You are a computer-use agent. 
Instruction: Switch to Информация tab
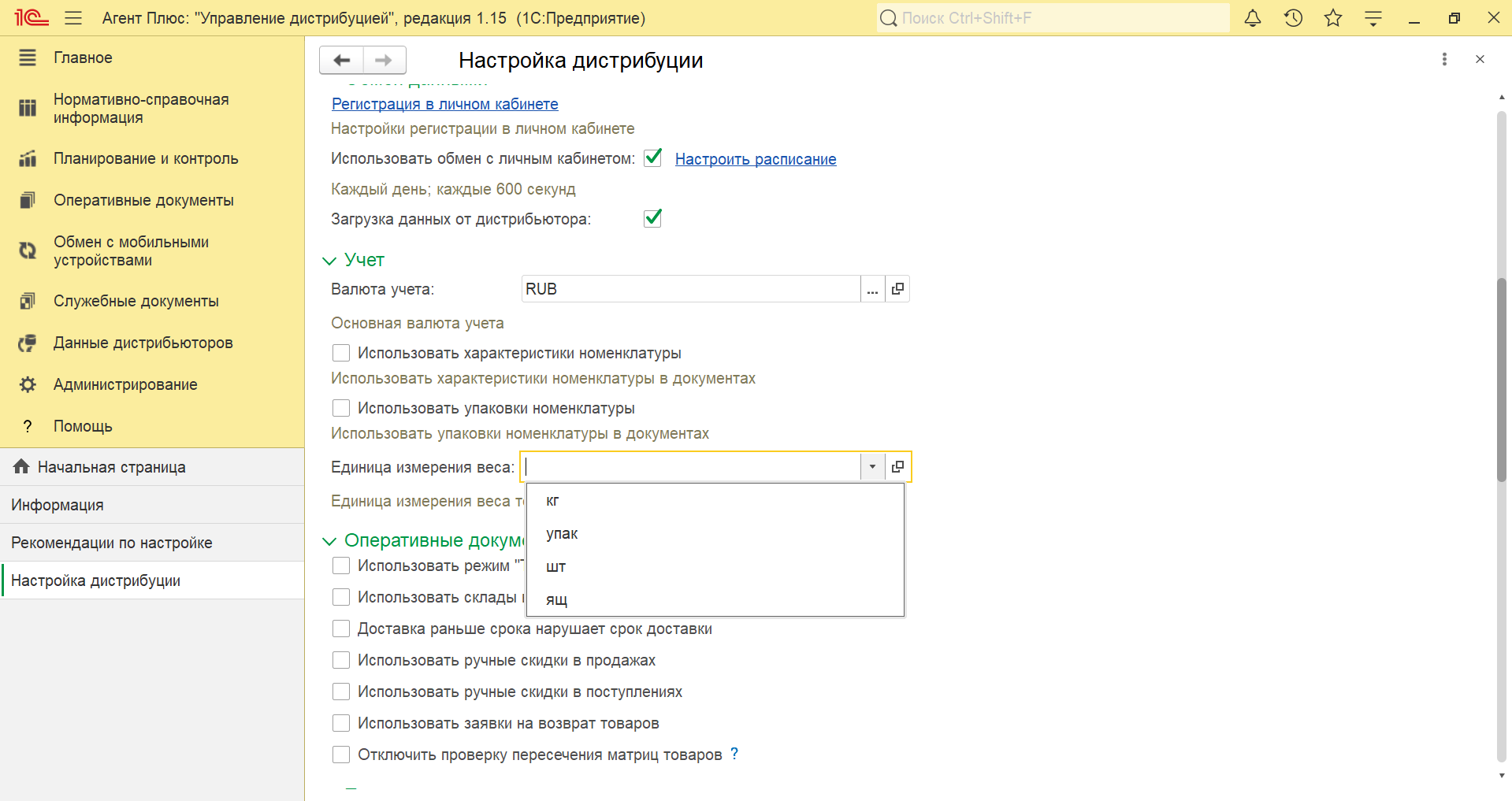pos(152,505)
